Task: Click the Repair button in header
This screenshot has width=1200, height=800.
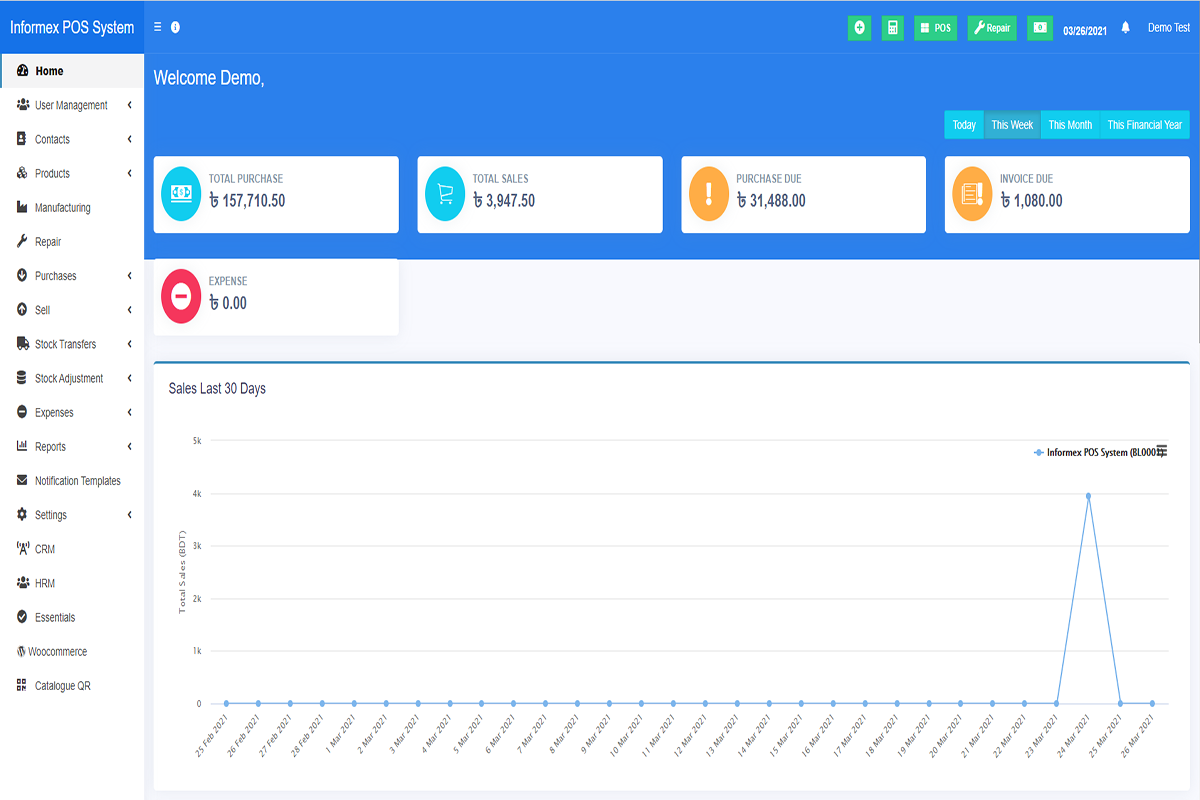Action: coord(991,28)
